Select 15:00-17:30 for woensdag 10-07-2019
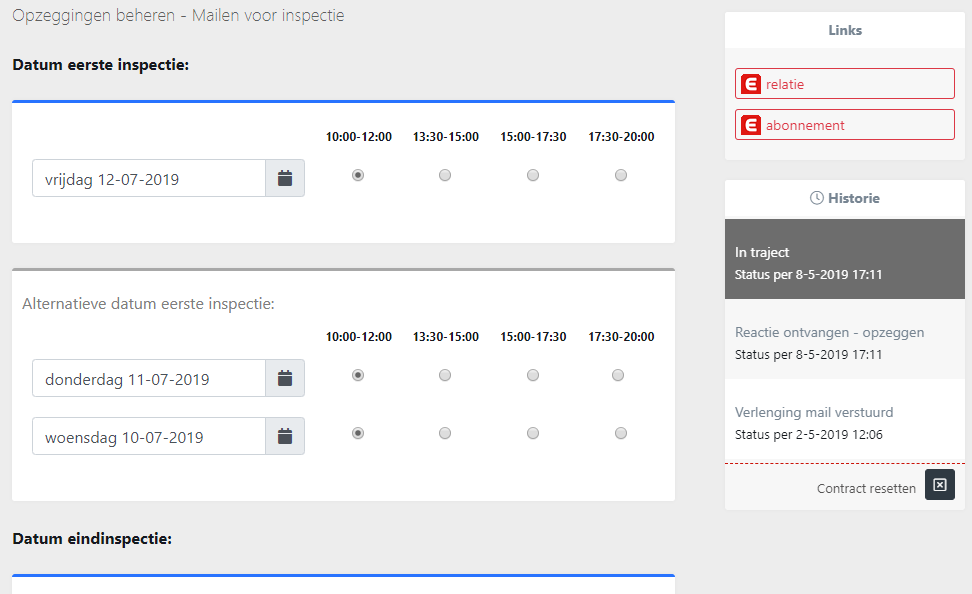The image size is (972, 594). pyautogui.click(x=533, y=433)
